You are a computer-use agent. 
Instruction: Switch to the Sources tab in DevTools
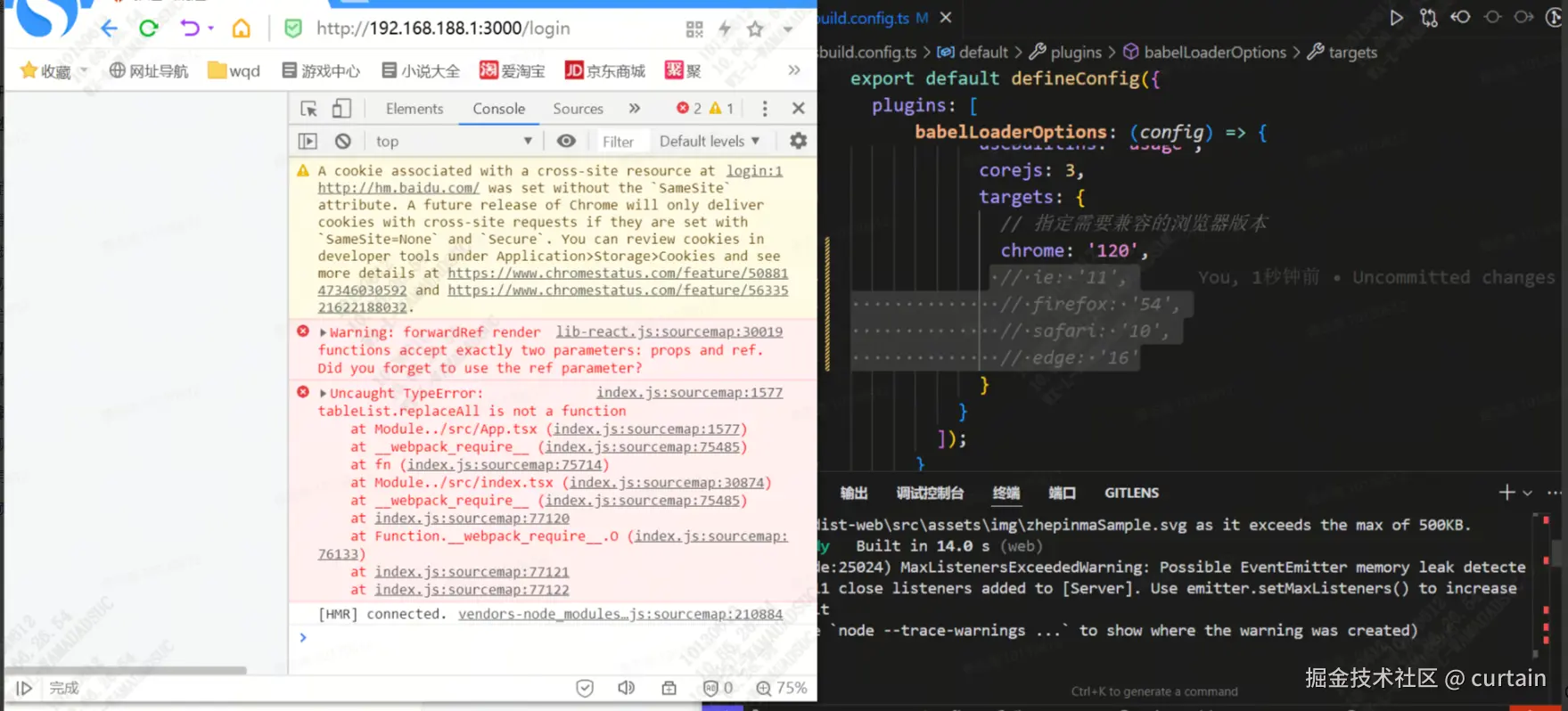pyautogui.click(x=578, y=109)
